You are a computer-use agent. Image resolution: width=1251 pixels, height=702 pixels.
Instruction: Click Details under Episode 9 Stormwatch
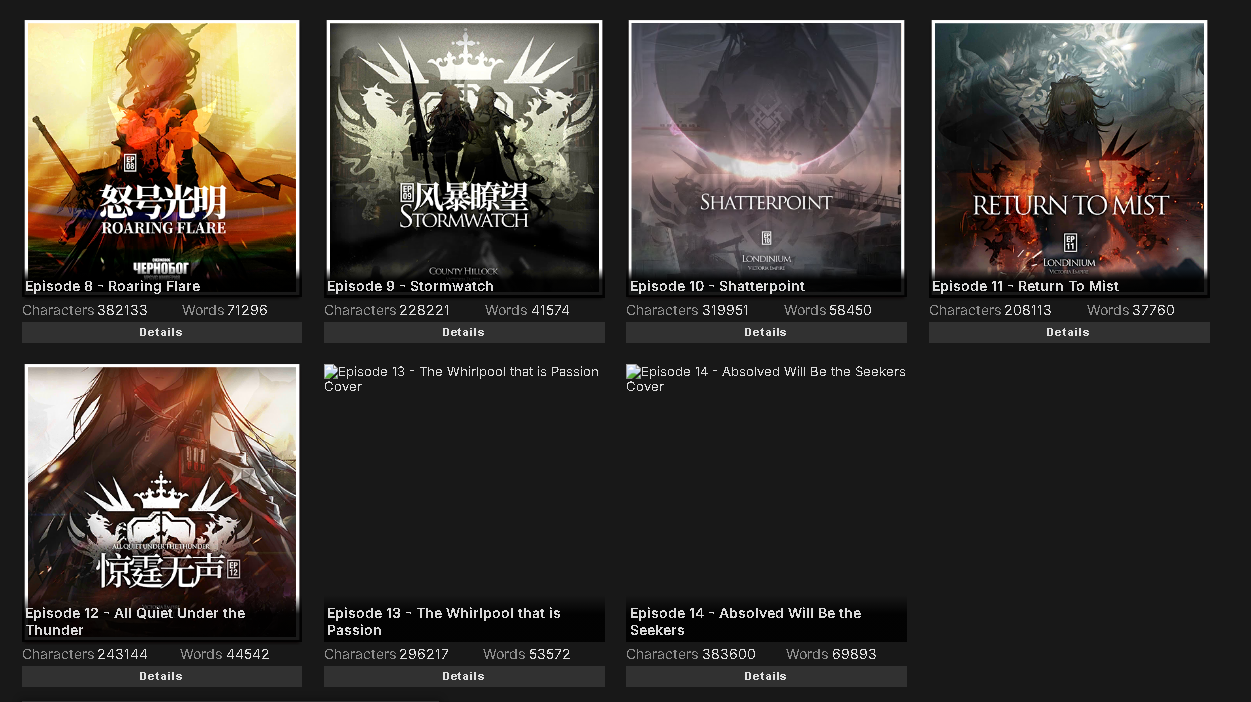[464, 332]
